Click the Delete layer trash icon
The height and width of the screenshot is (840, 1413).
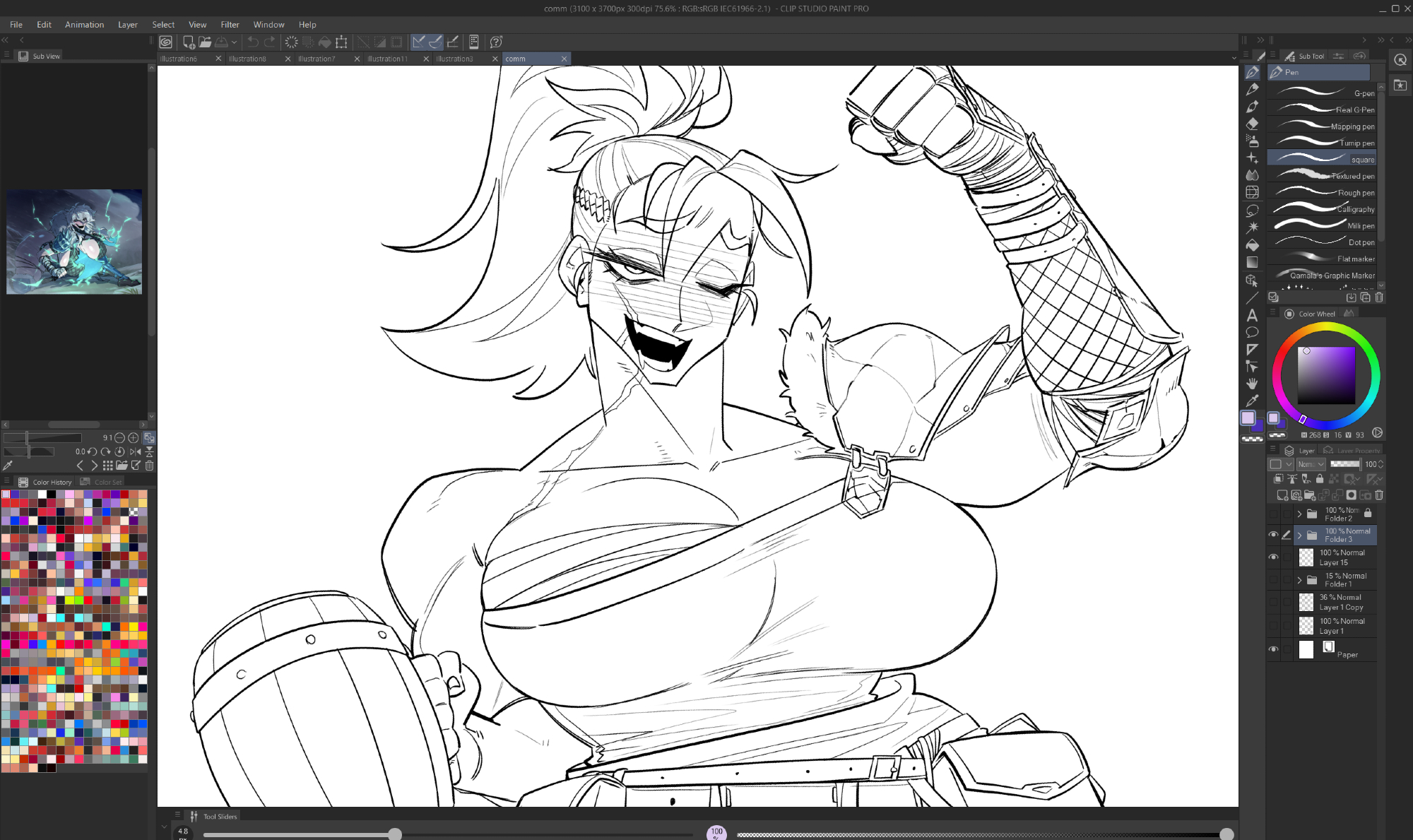tap(1379, 495)
